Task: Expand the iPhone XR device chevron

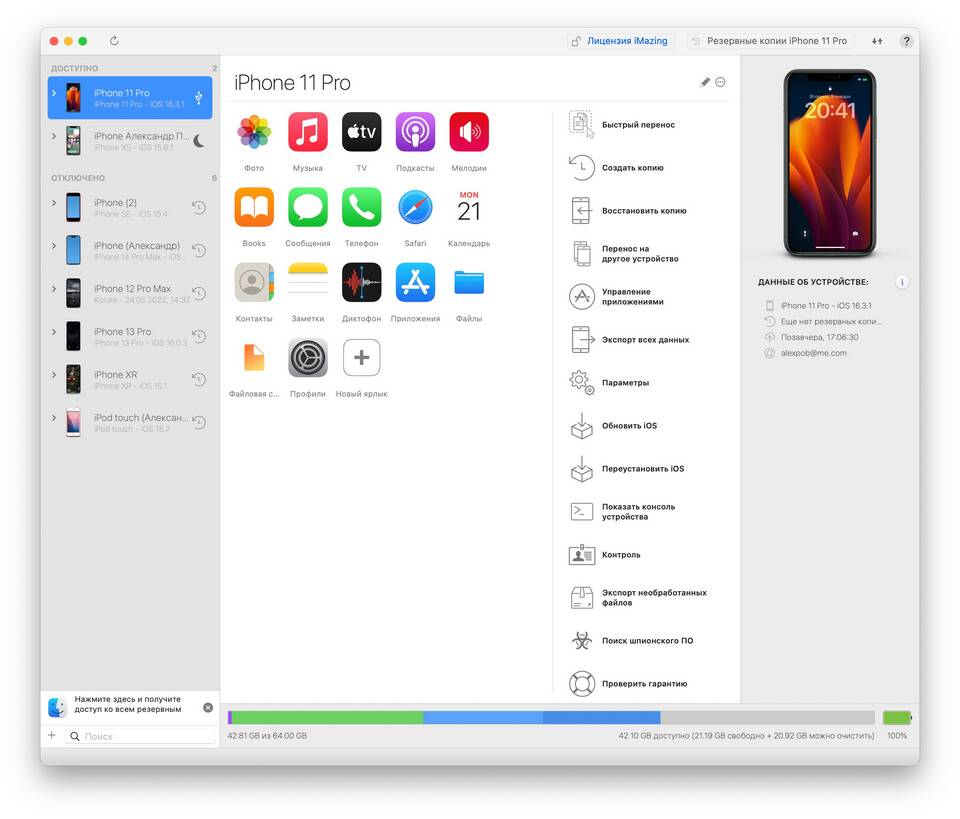Action: click(x=54, y=375)
